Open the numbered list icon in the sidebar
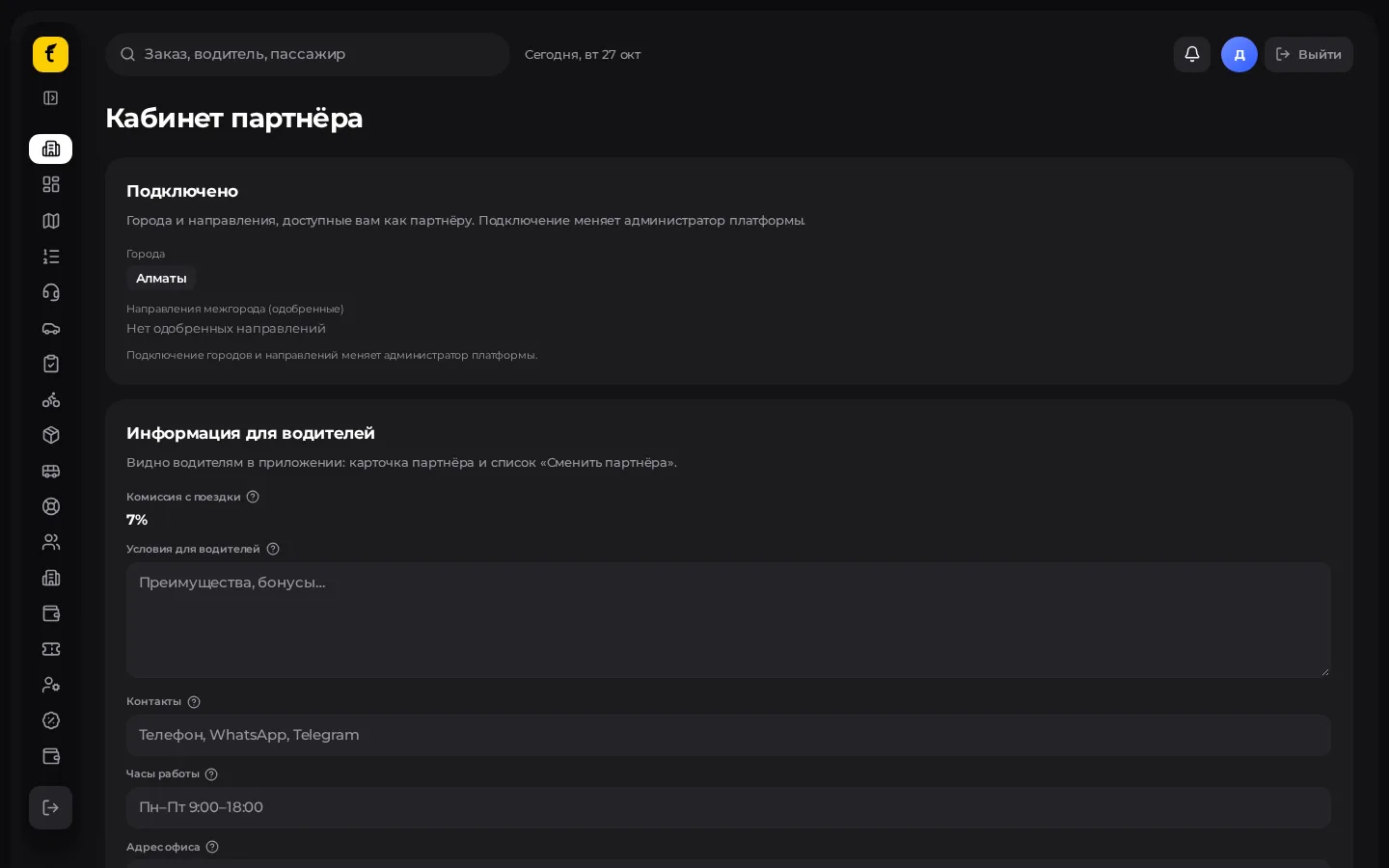Screen dimensions: 1389x868 [x=51, y=257]
